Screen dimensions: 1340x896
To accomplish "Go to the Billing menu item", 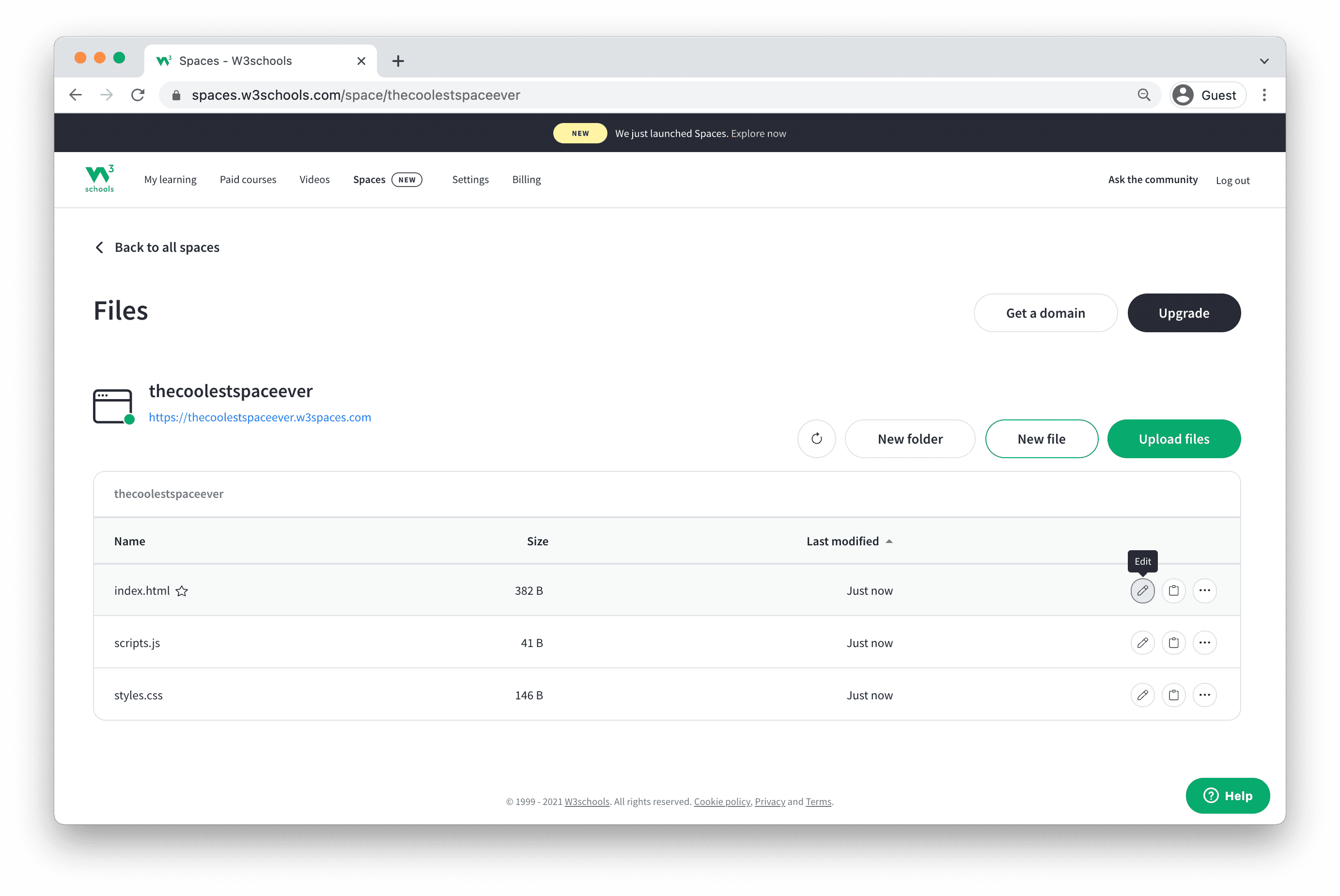I will click(526, 179).
